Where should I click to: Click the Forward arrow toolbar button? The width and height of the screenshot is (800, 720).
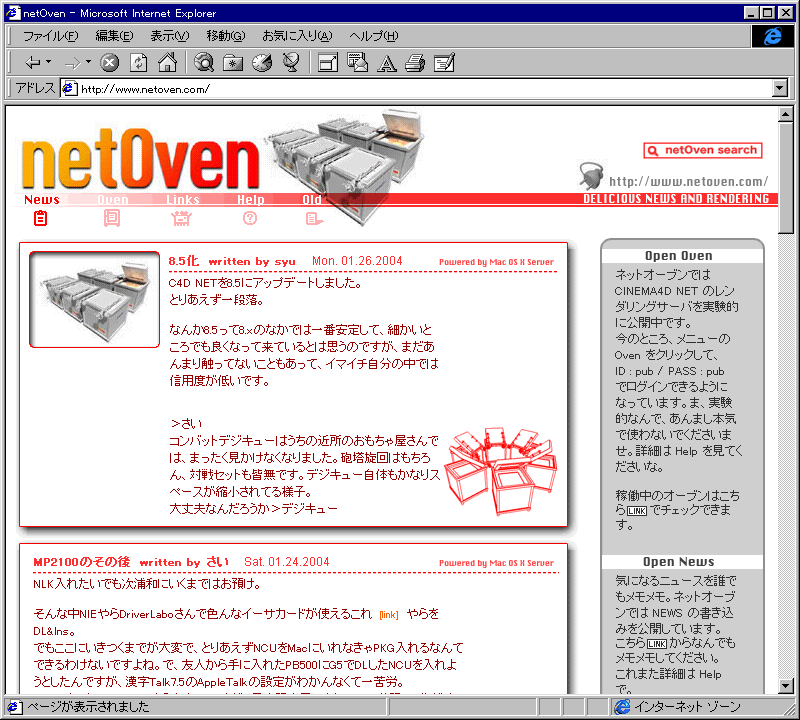(x=73, y=63)
